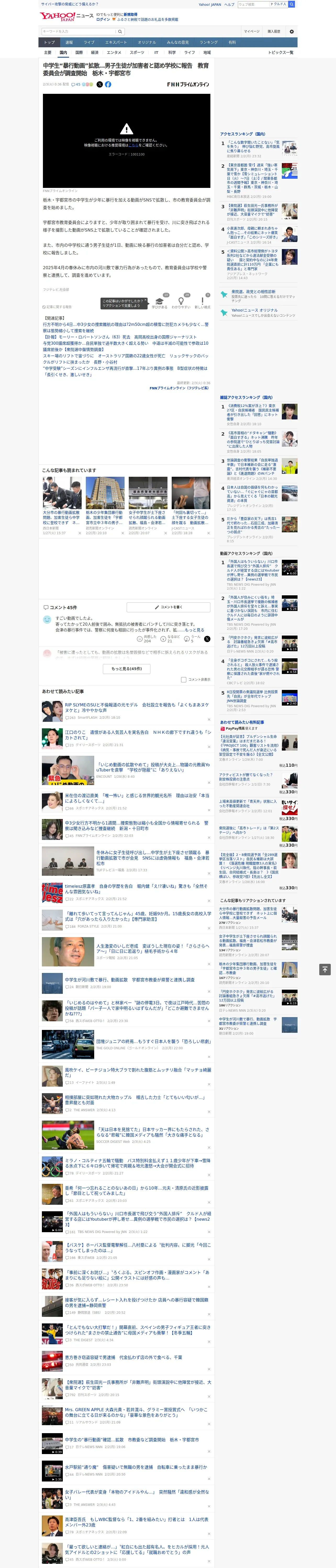Image resolution: width=336 pixels, height=1568 pixels.
Task: Open the 購入履歴 link
Action: 274,31
